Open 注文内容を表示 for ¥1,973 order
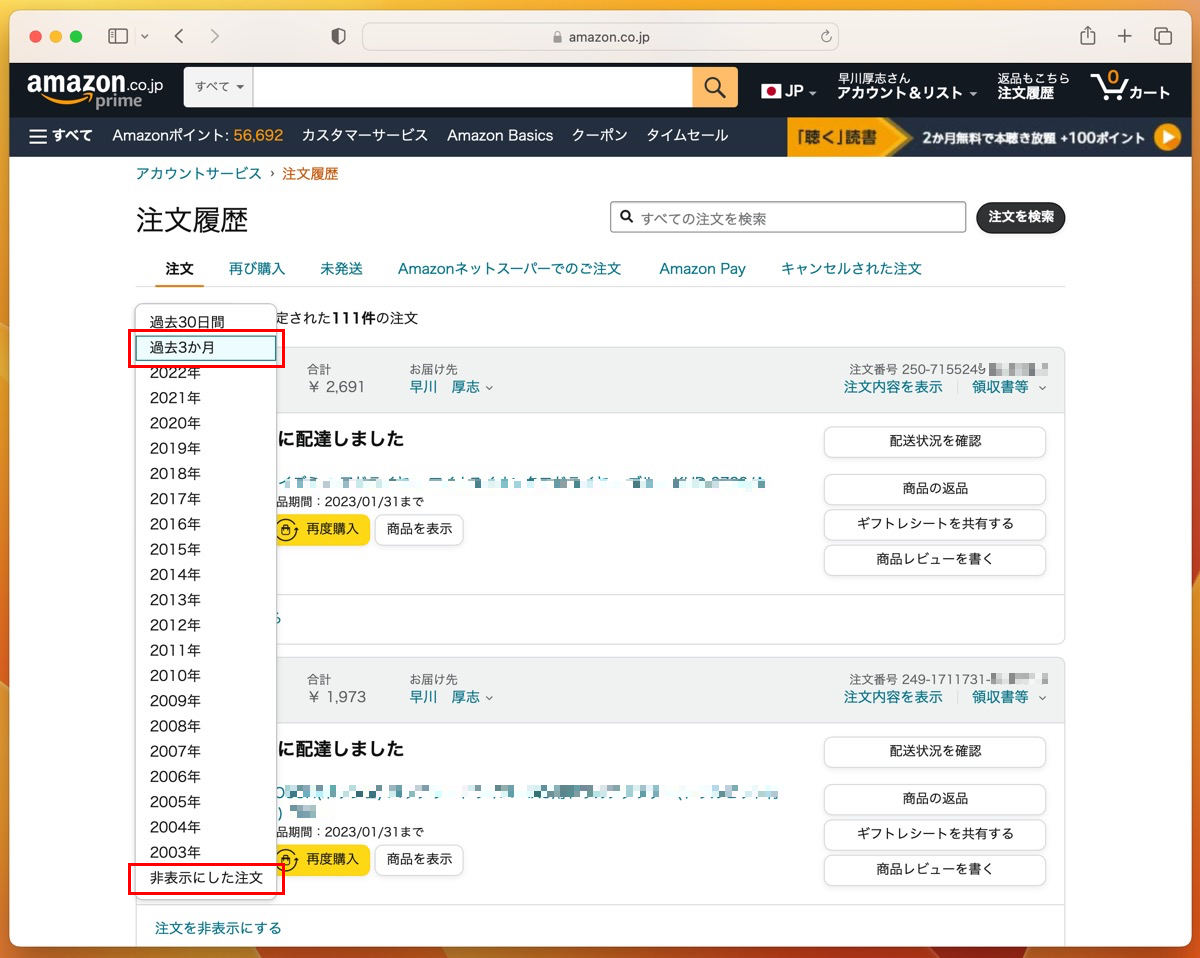 coord(893,697)
